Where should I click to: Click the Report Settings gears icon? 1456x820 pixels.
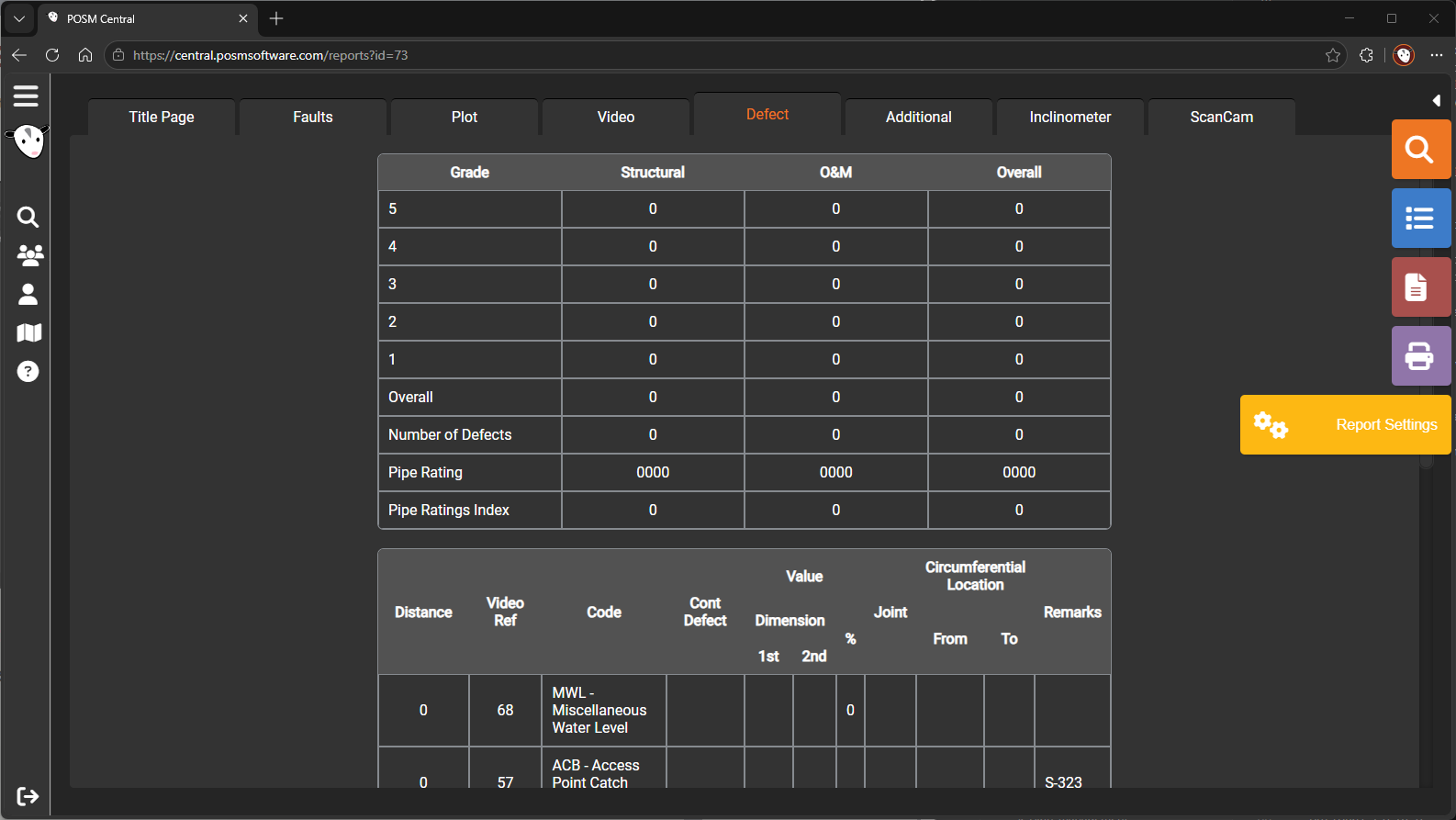click(x=1271, y=424)
